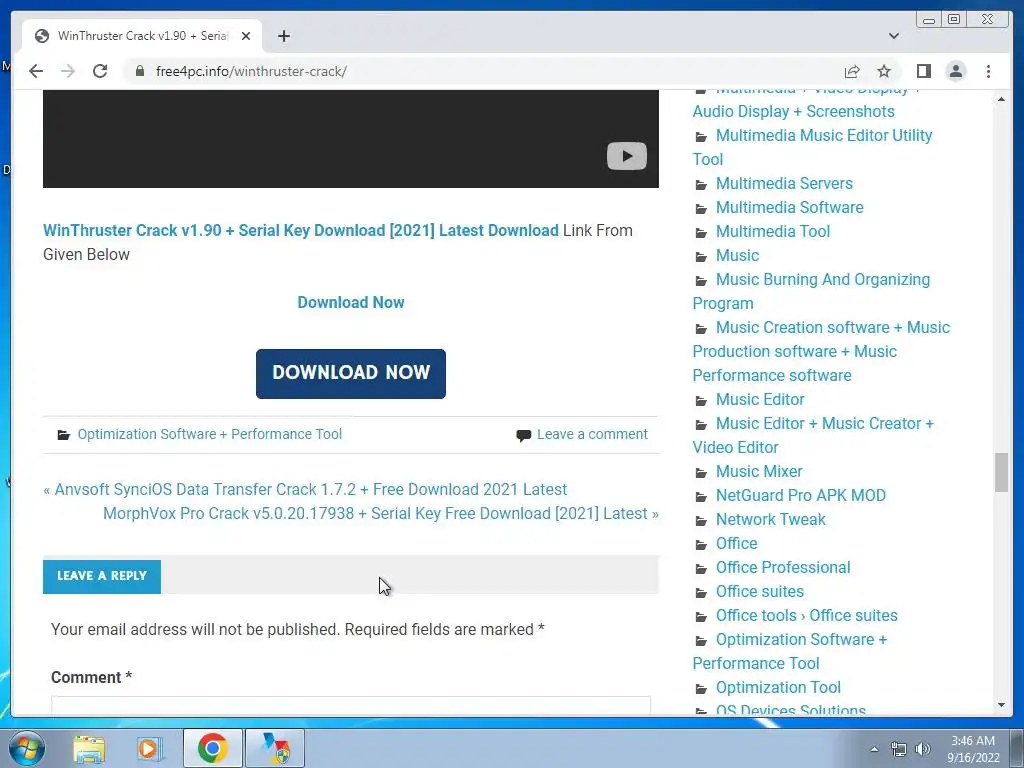Open Multimedia Servers category
The height and width of the screenshot is (768, 1024).
pyautogui.click(x=784, y=184)
